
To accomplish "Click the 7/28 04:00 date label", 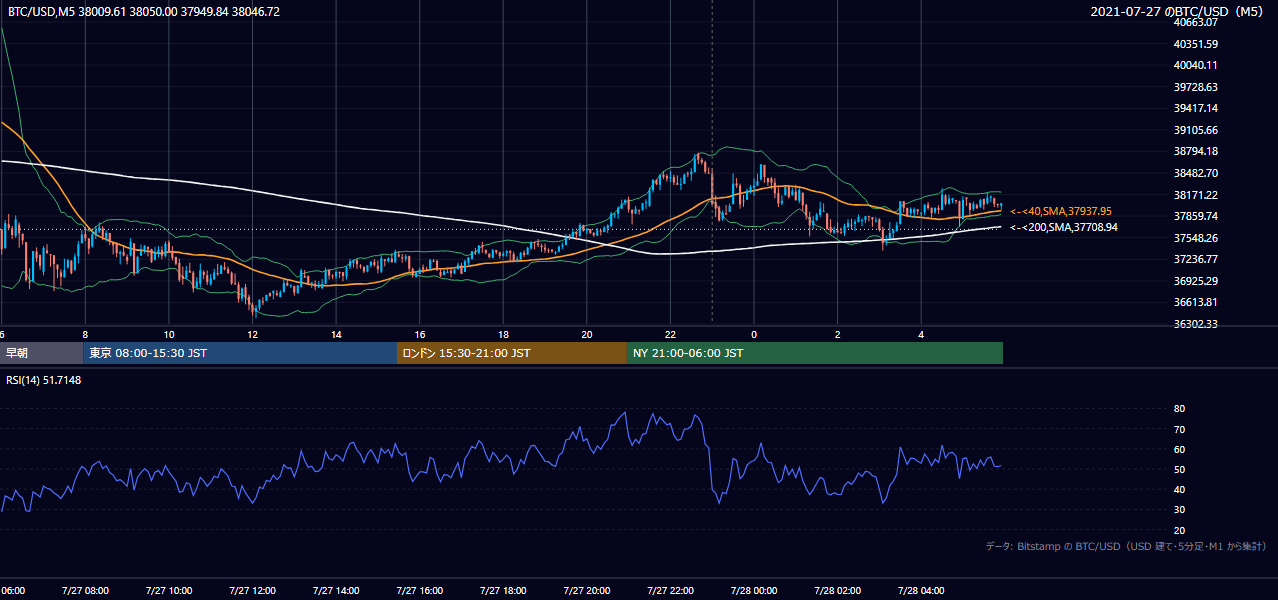I will tap(922, 590).
